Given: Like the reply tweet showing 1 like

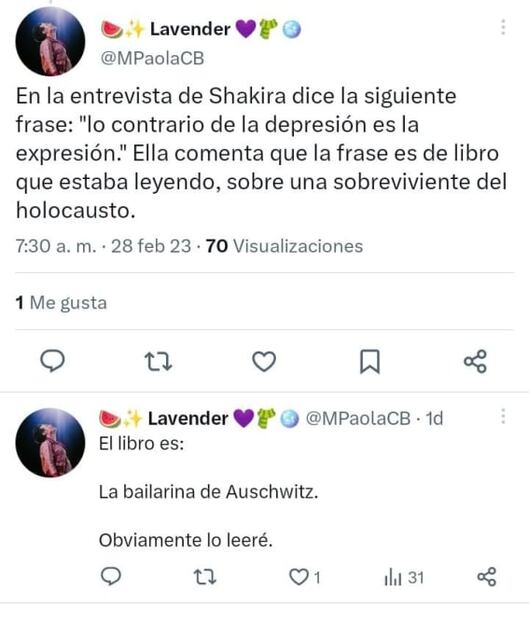Looking at the screenshot, I should coord(304,577).
